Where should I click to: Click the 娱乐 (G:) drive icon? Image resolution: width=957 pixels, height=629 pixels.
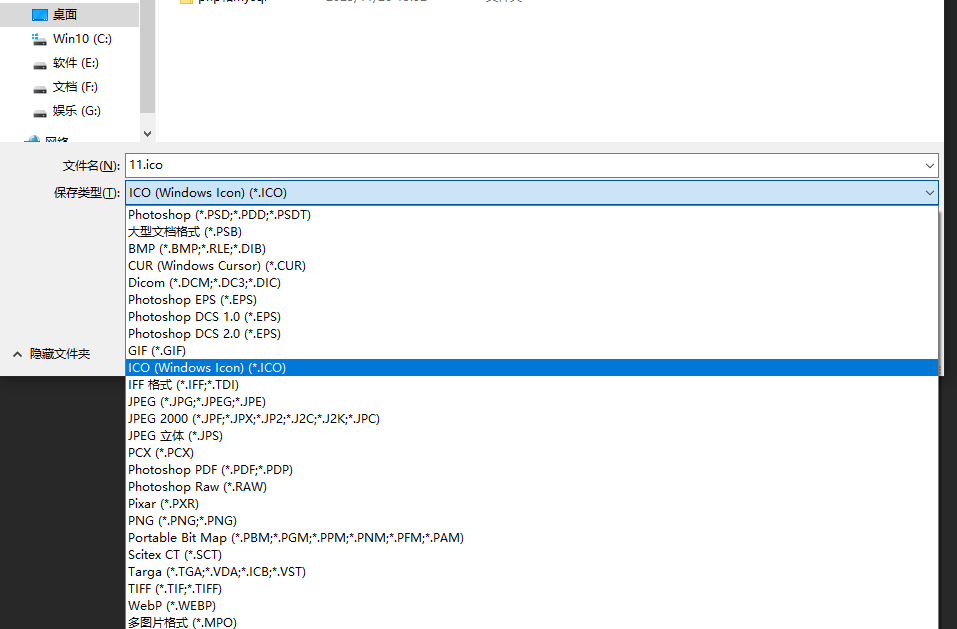[x=39, y=111]
